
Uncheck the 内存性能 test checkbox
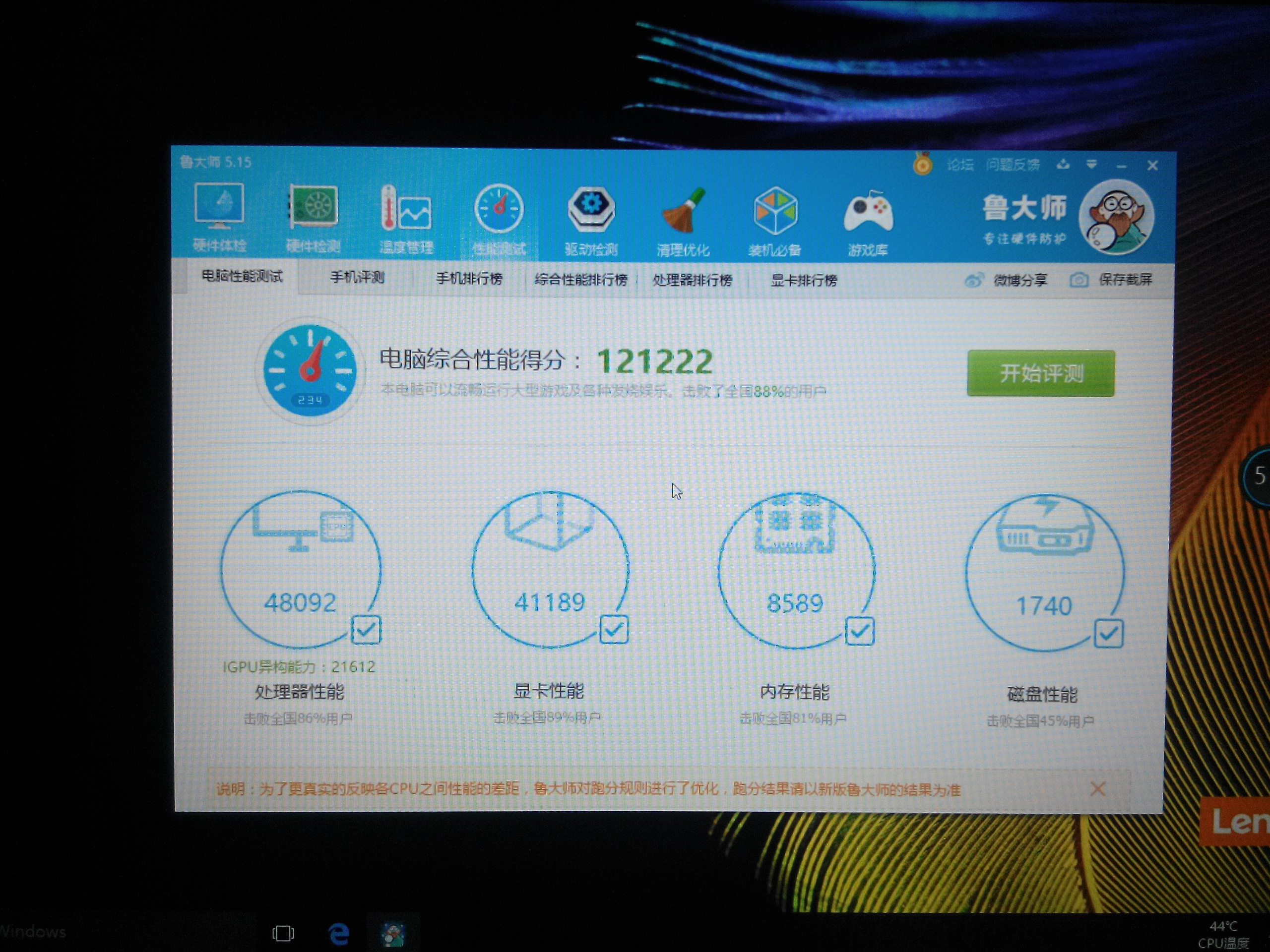[x=860, y=631]
